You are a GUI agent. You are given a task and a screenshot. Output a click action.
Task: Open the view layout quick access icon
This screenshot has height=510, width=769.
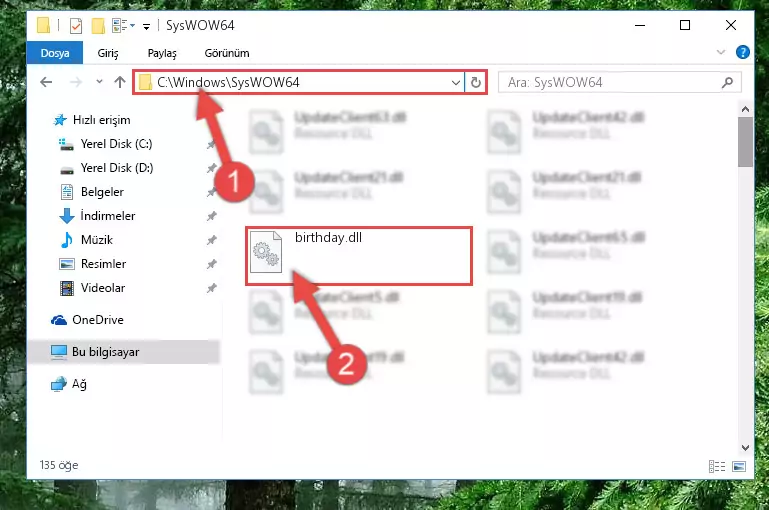point(120,26)
